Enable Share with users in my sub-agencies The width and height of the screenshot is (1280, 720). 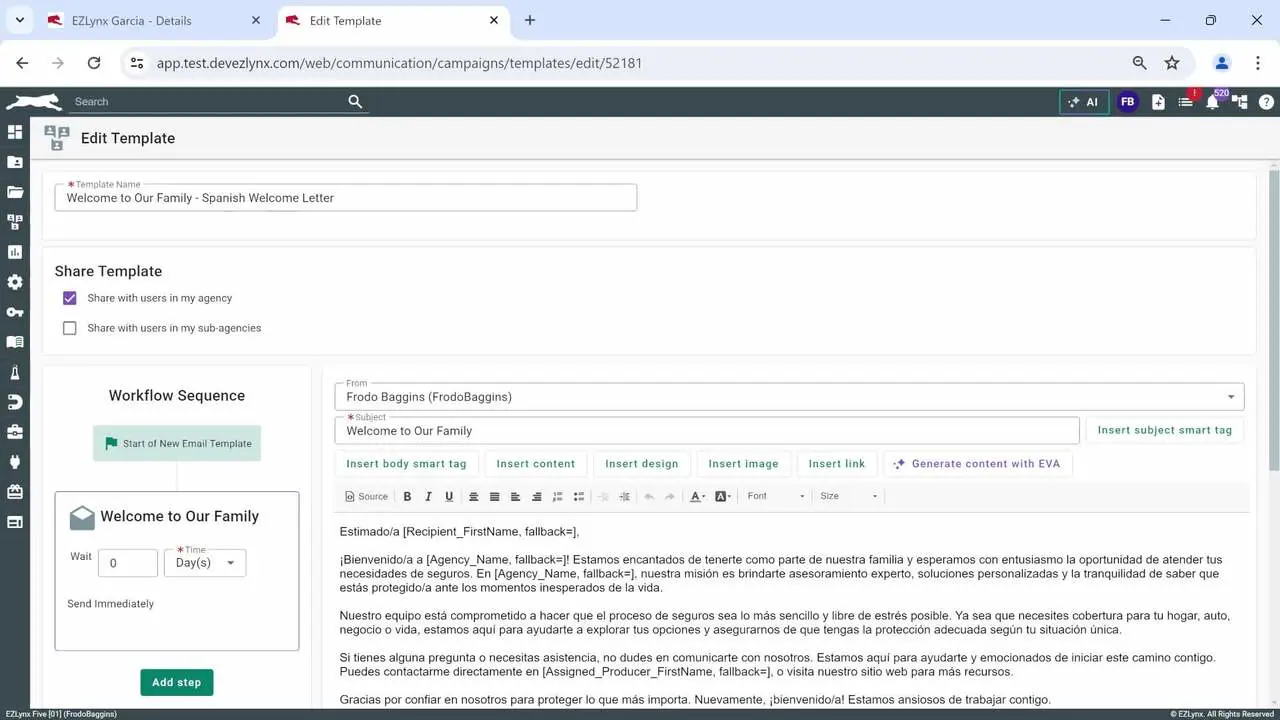click(x=70, y=328)
